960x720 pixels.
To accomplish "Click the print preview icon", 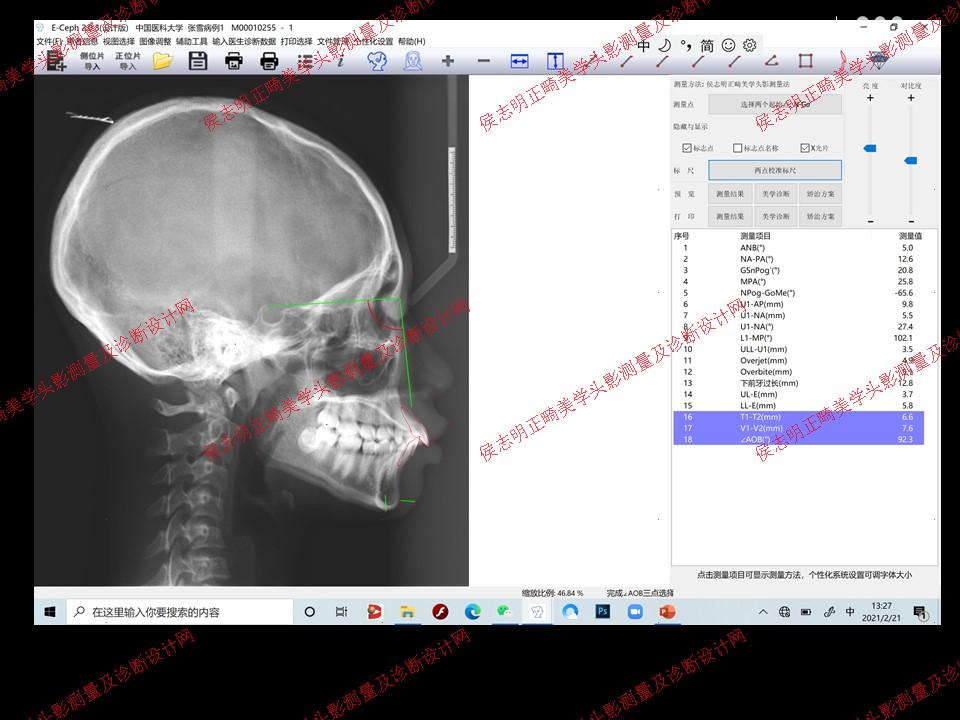I will coord(234,61).
